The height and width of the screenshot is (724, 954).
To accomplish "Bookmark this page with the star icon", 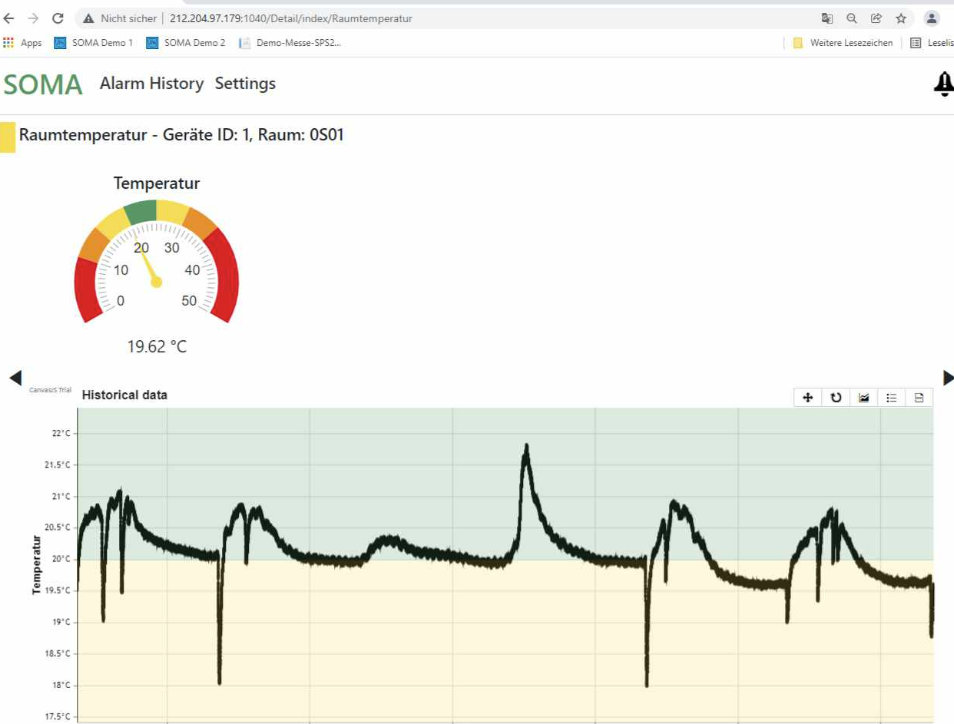I will click(x=901, y=18).
